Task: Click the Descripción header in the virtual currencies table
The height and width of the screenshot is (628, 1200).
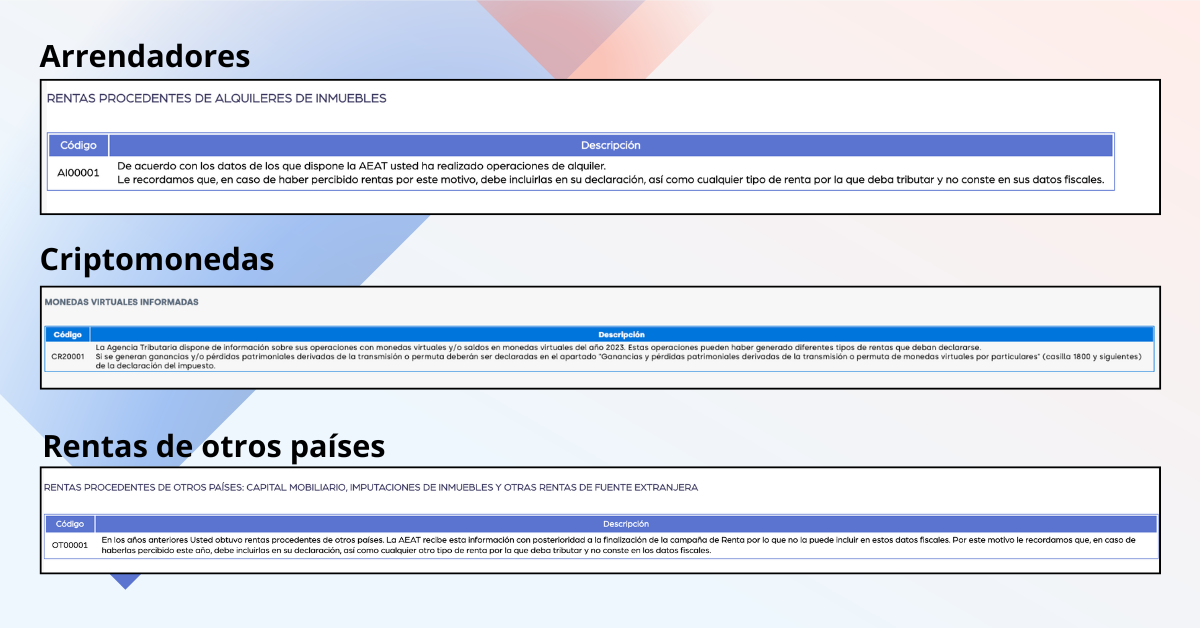Action: pos(621,334)
